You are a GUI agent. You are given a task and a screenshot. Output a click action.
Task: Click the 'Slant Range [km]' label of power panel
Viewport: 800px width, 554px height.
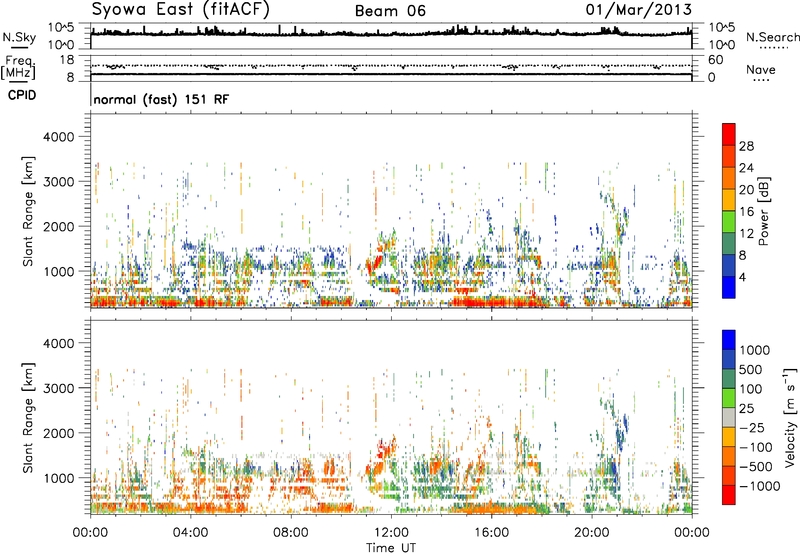[x=28, y=211]
